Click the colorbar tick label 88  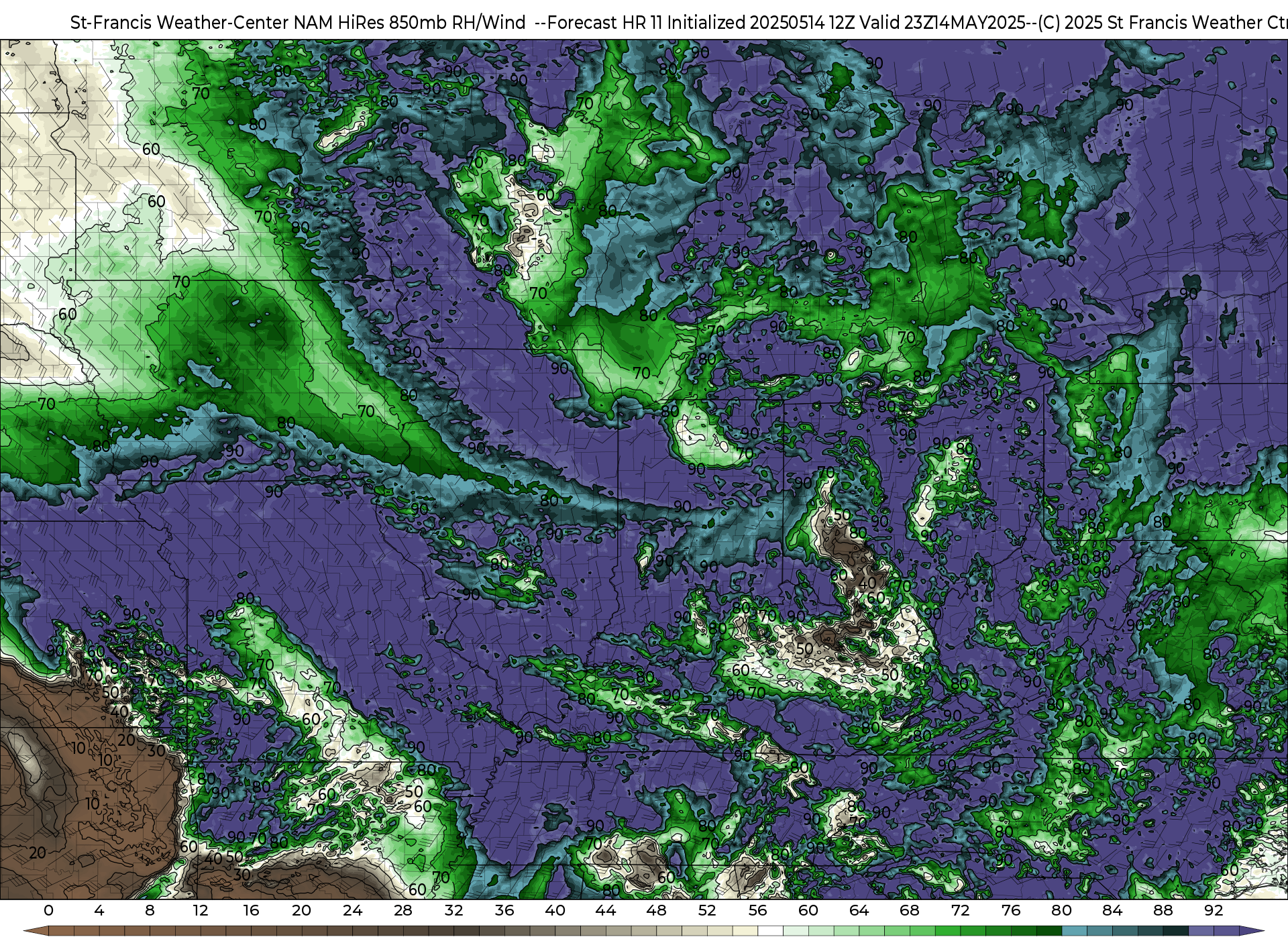[x=1163, y=911]
